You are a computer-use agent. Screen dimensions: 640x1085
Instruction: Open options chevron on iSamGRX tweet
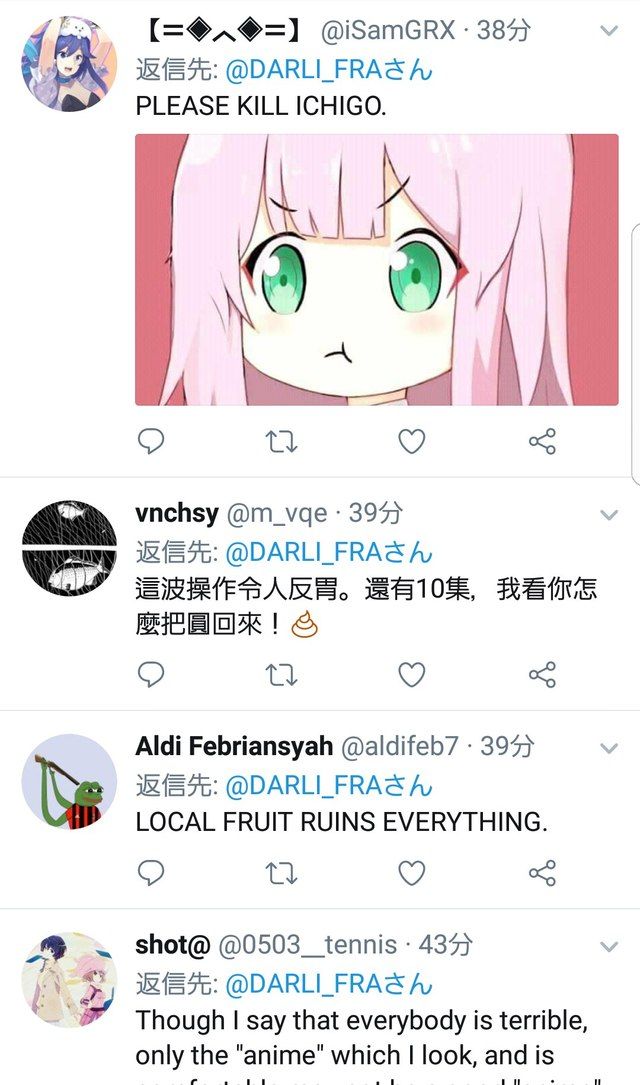point(609,30)
